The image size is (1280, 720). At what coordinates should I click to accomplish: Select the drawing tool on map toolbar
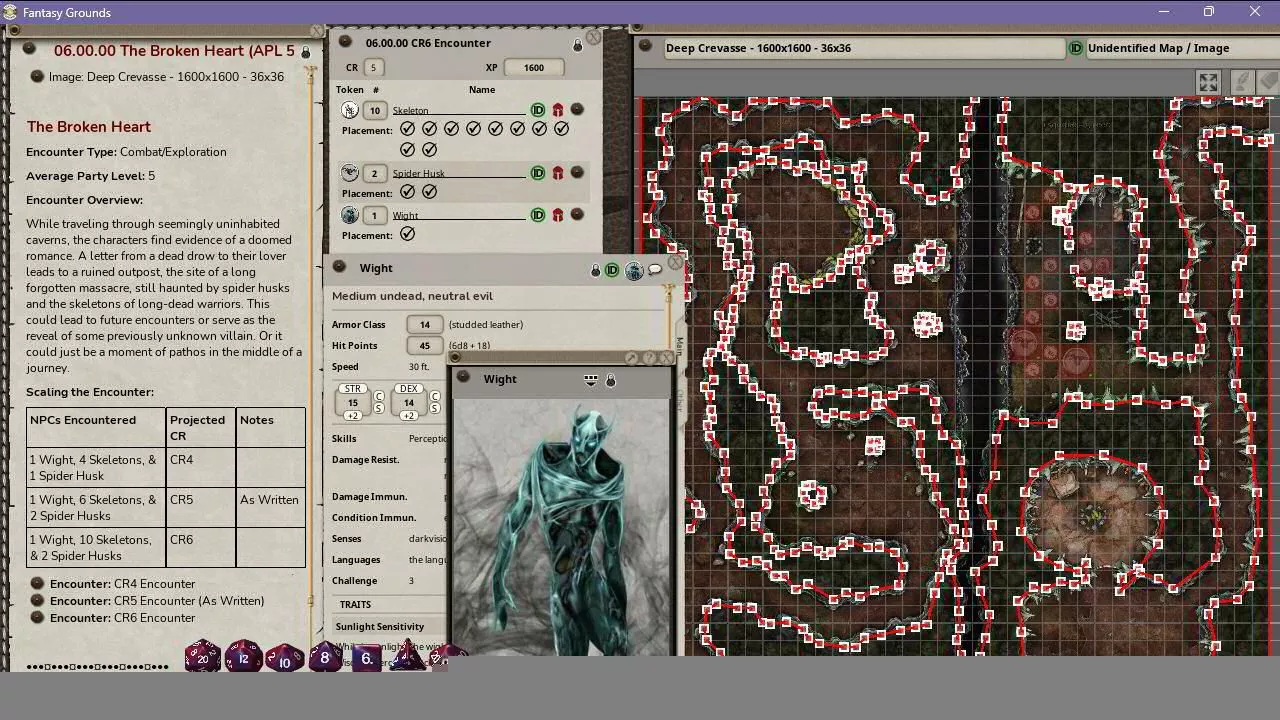[1242, 82]
